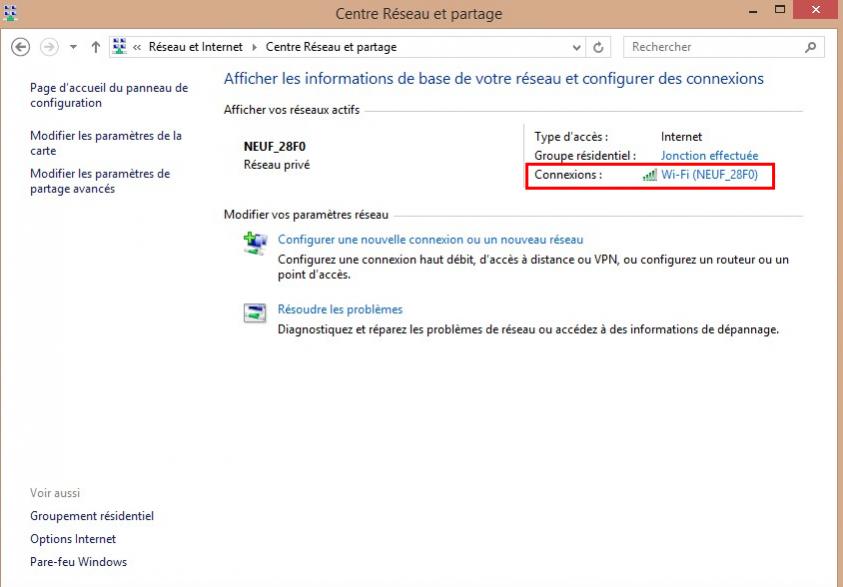The height and width of the screenshot is (587, 843).
Task: Click the Back navigation arrow
Action: tap(20, 47)
